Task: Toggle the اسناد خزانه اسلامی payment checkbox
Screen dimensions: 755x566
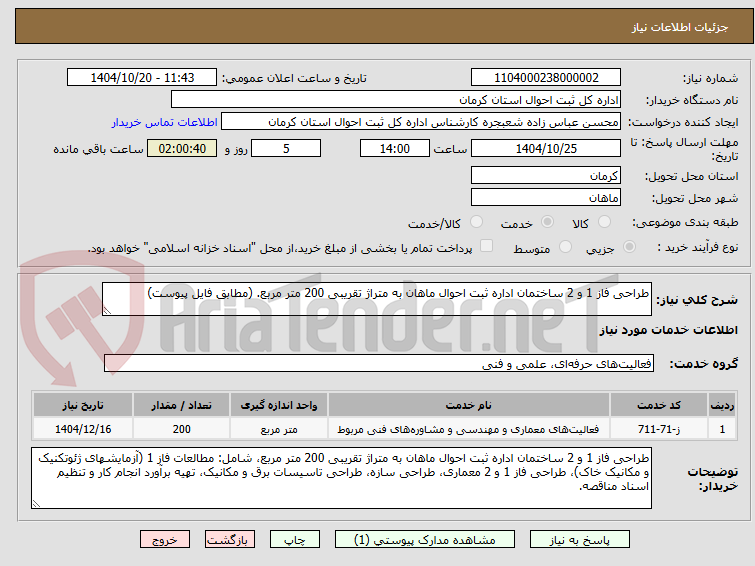Action: (x=487, y=246)
